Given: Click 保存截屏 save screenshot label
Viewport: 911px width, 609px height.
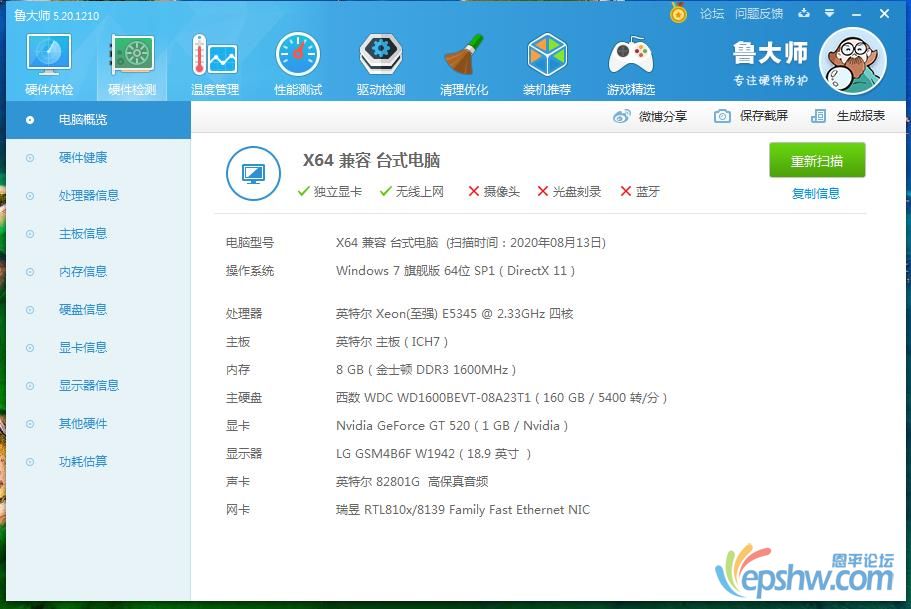Looking at the screenshot, I should point(764,116).
